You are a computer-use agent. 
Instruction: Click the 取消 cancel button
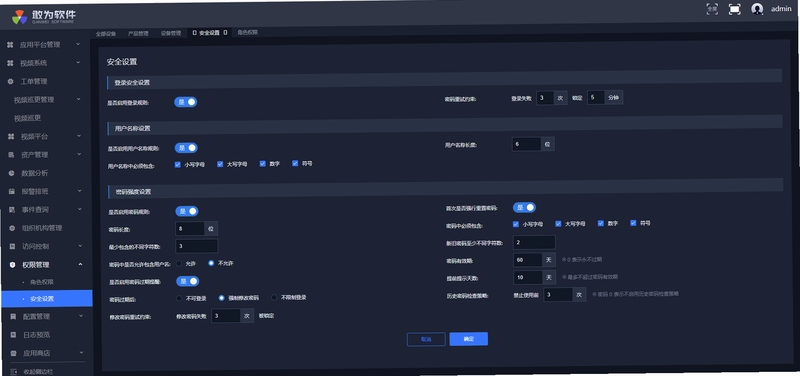[x=426, y=339]
